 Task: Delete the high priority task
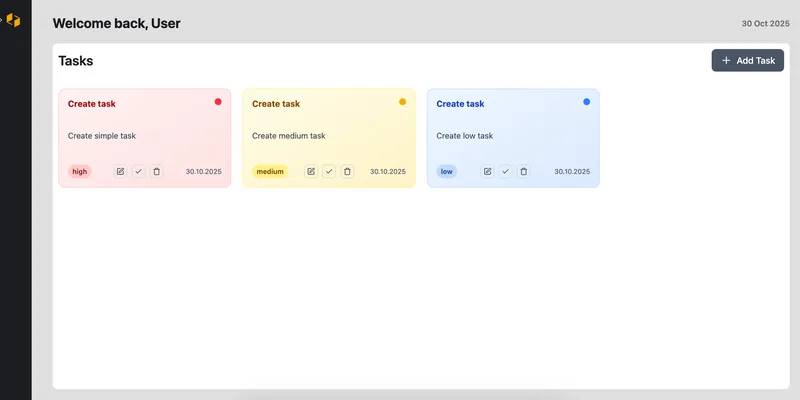click(x=157, y=171)
